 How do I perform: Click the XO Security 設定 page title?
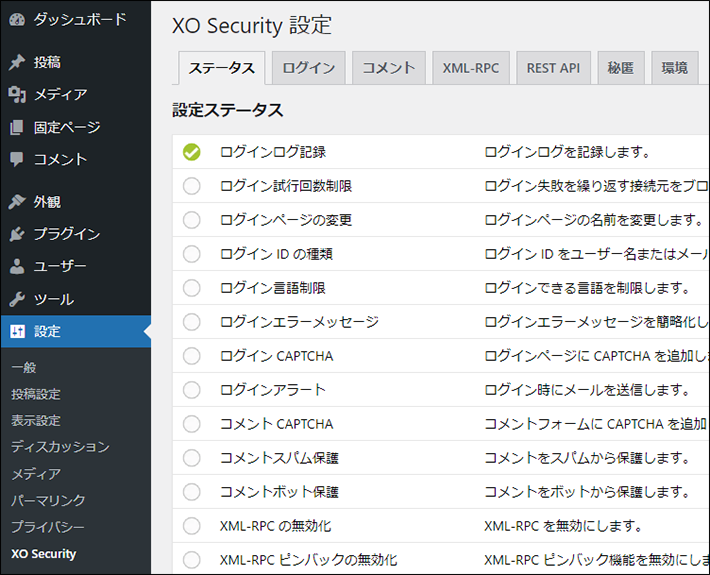(x=252, y=25)
